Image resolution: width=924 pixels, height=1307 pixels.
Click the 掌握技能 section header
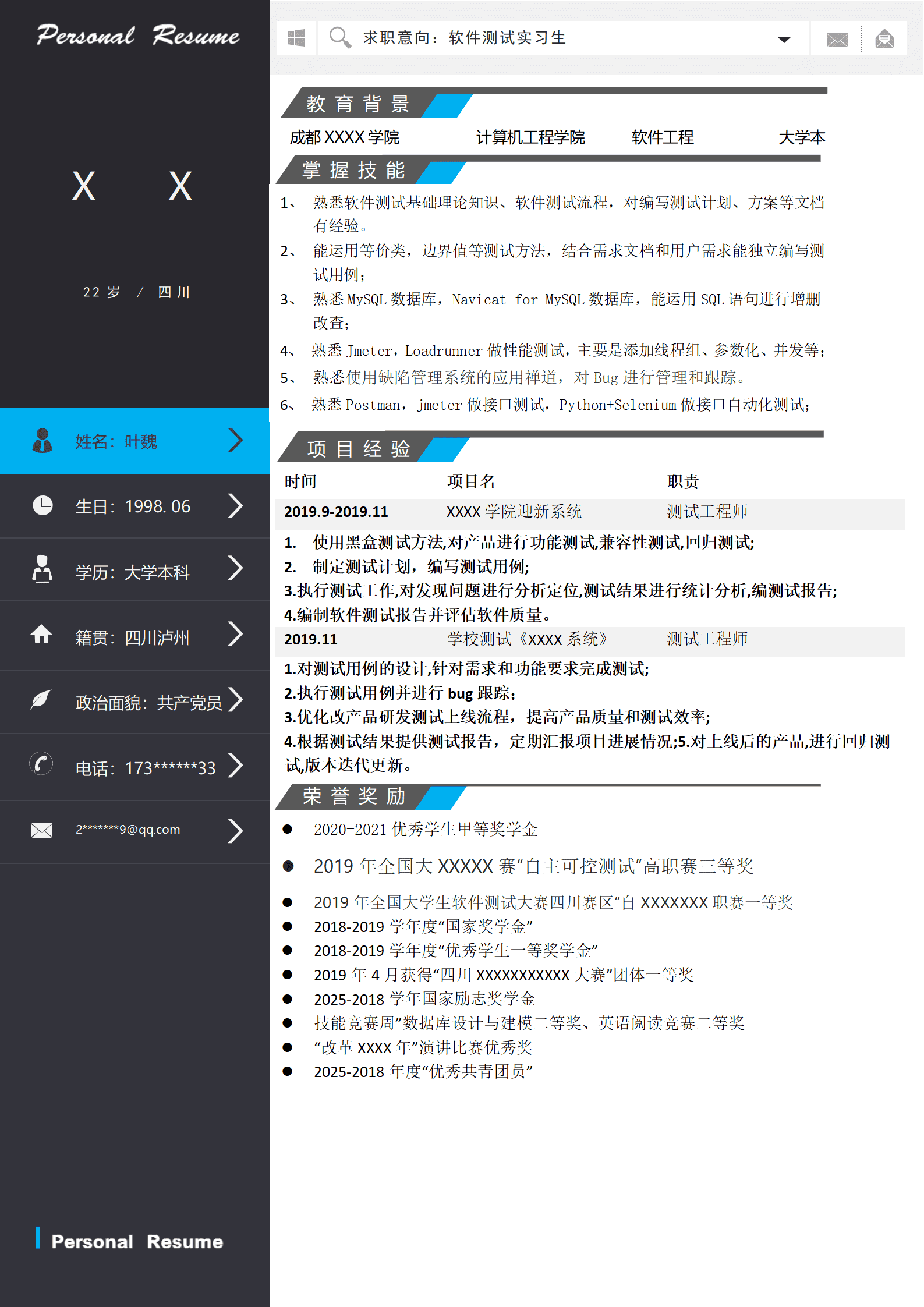[x=354, y=171]
